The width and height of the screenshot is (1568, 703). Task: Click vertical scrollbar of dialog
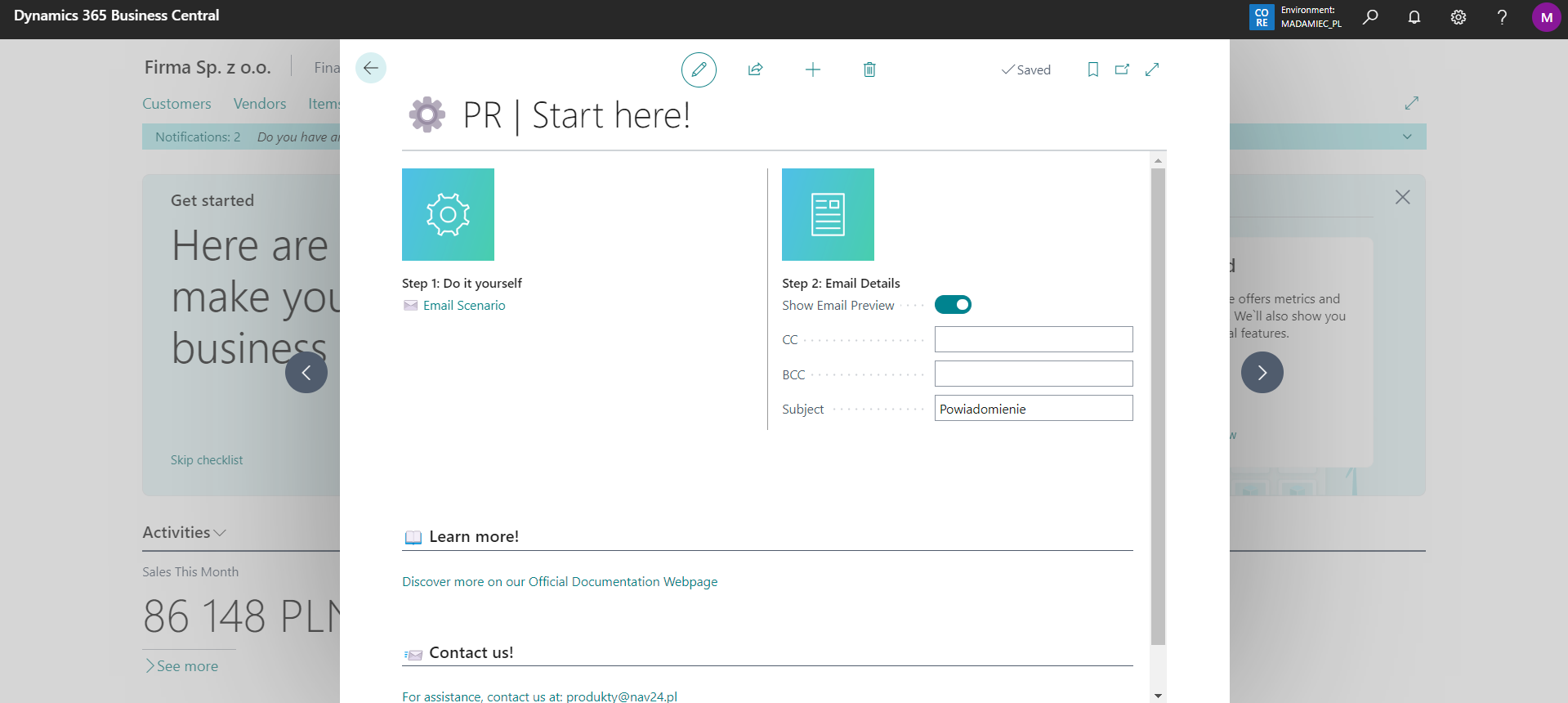[1158, 406]
